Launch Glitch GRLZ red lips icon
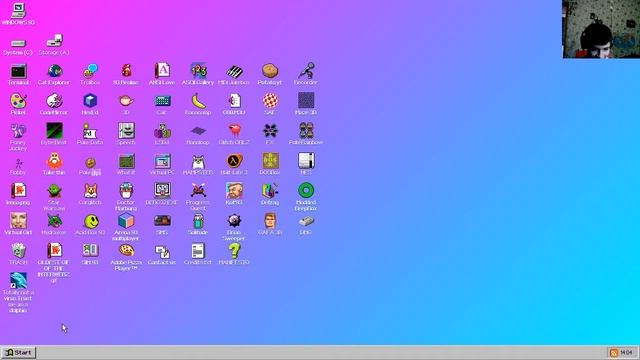This screenshot has width=640, height=360. (234, 131)
